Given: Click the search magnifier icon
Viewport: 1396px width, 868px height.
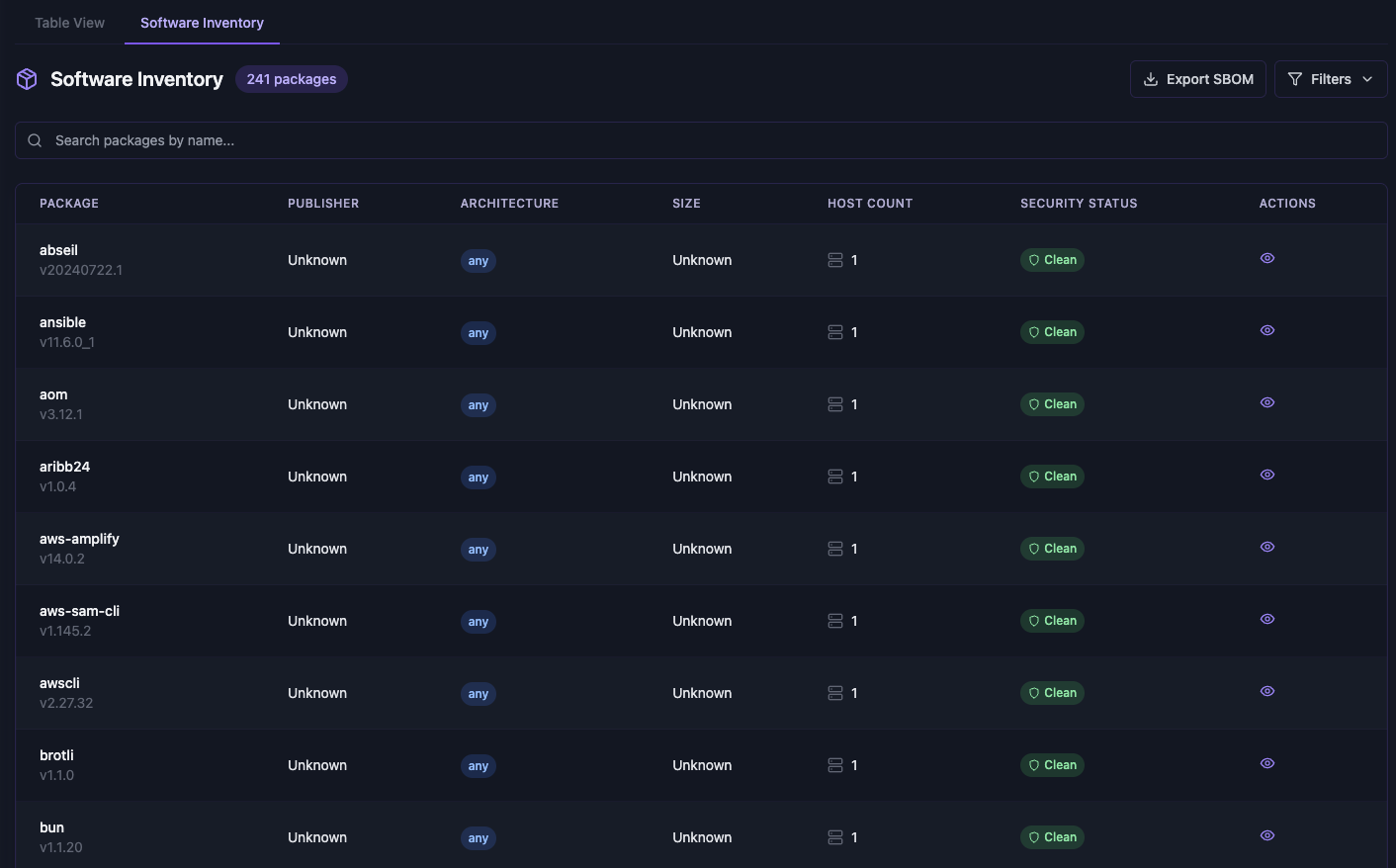Looking at the screenshot, I should 35,140.
